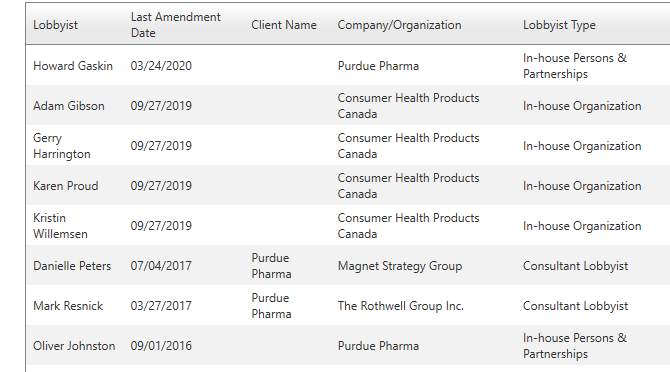Screen dimensions: 670x372
Task: Click the Client Name column header
Action: tap(284, 25)
